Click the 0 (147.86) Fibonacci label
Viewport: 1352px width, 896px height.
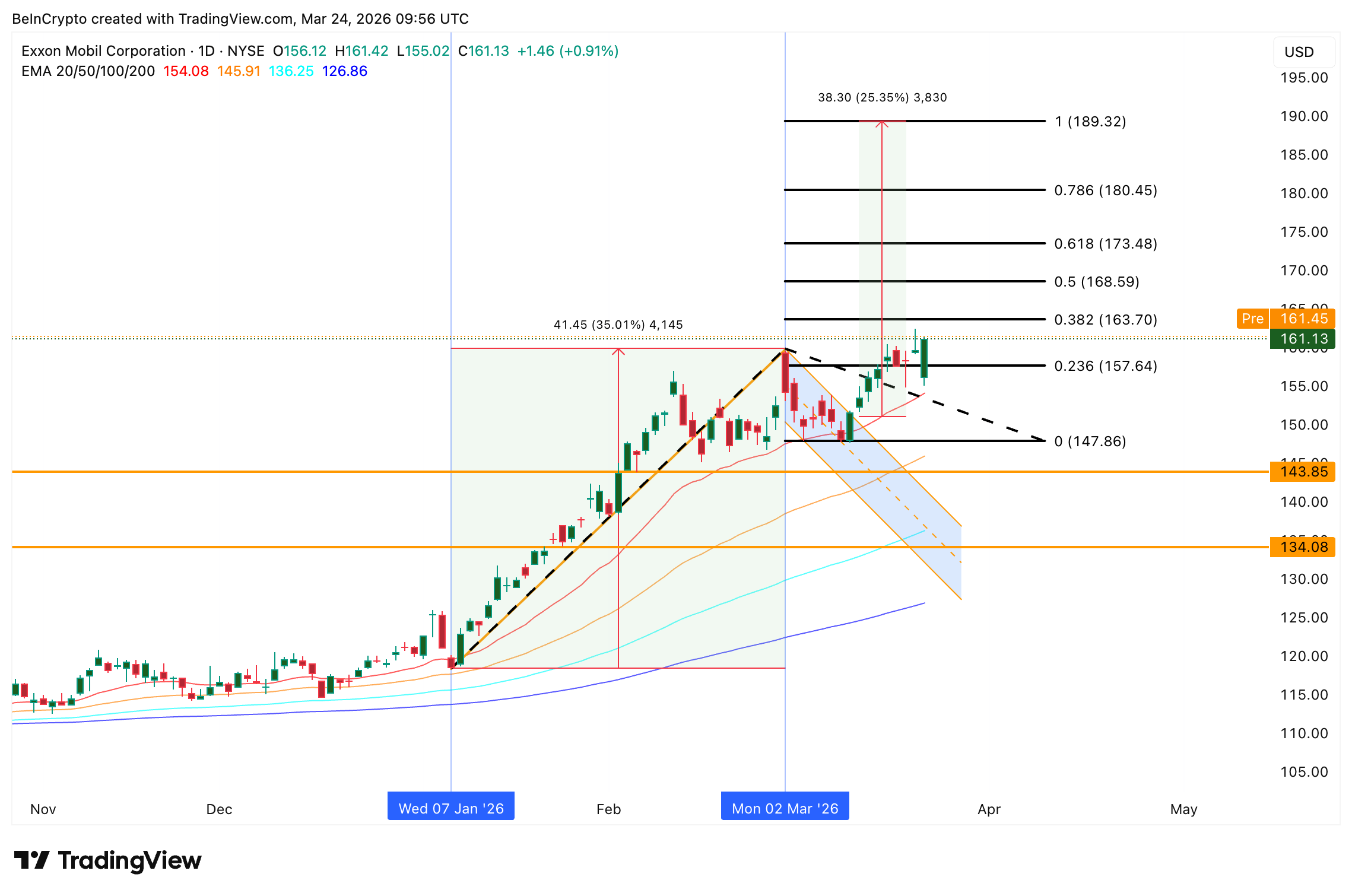1090,441
